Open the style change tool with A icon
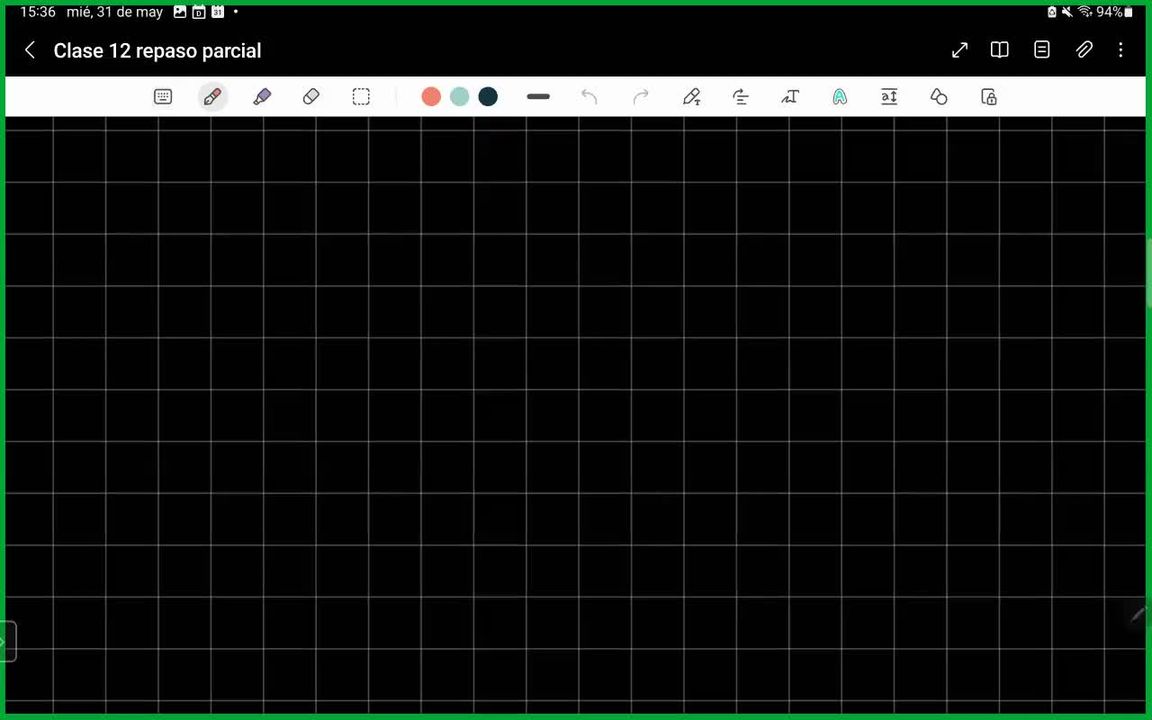1152x720 pixels. 840,97
